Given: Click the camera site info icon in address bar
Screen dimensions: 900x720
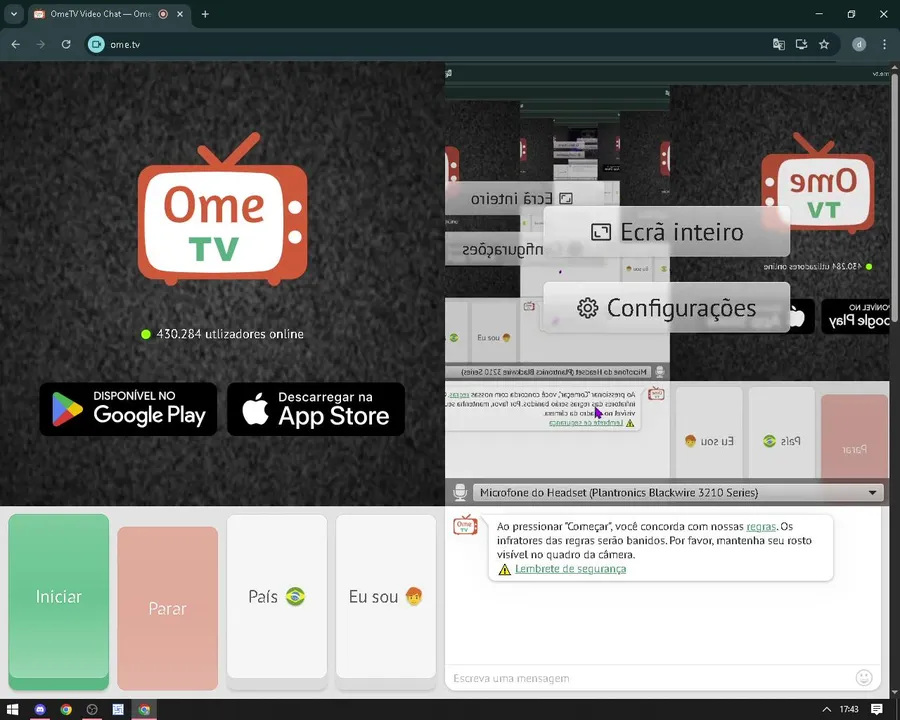Looking at the screenshot, I should tap(96, 44).
